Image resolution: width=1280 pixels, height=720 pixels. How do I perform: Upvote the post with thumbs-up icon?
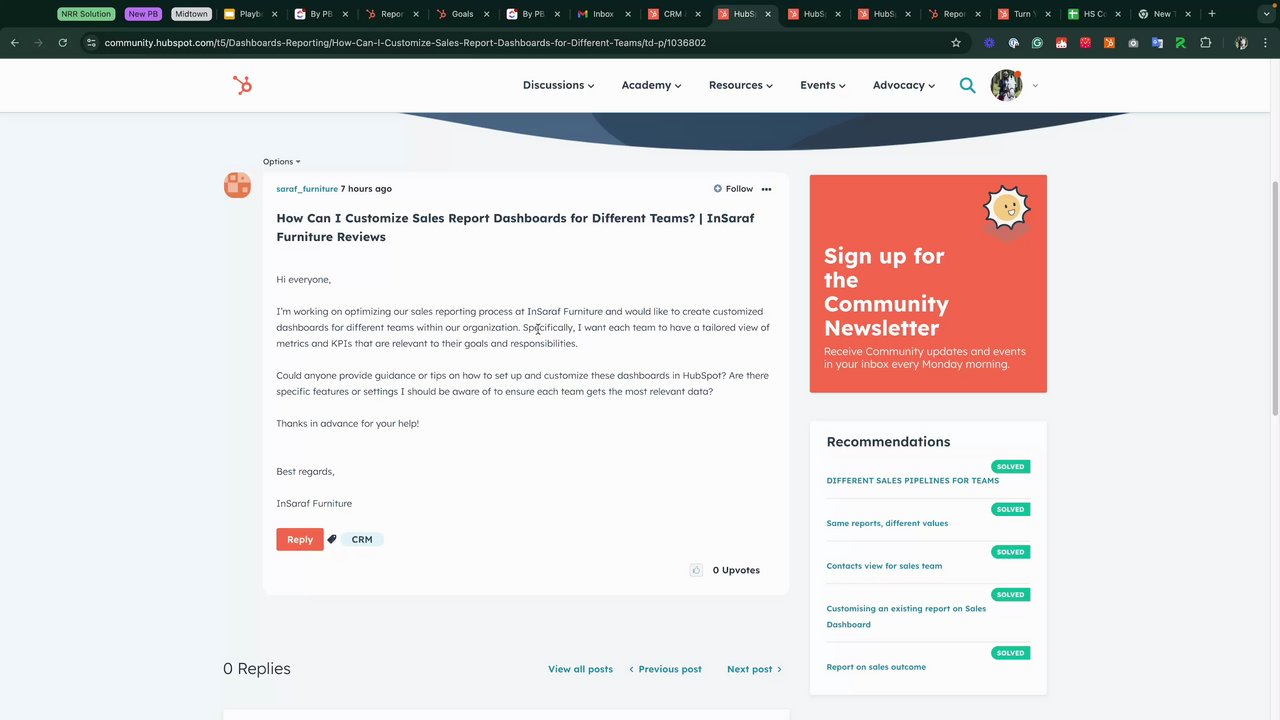(x=696, y=570)
